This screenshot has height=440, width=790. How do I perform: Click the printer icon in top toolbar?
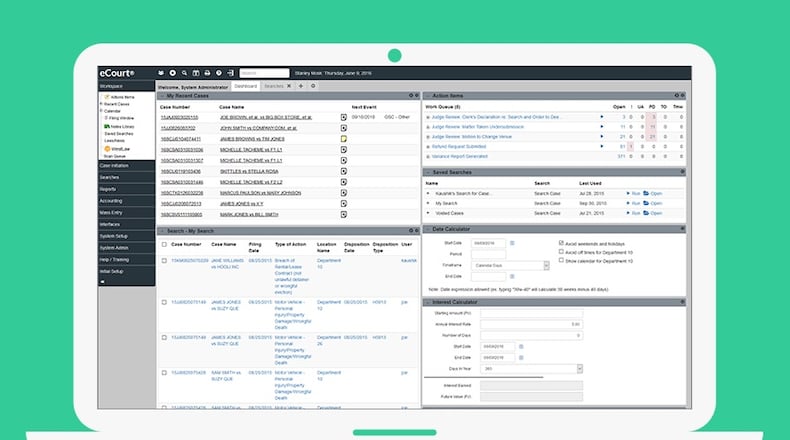point(207,73)
